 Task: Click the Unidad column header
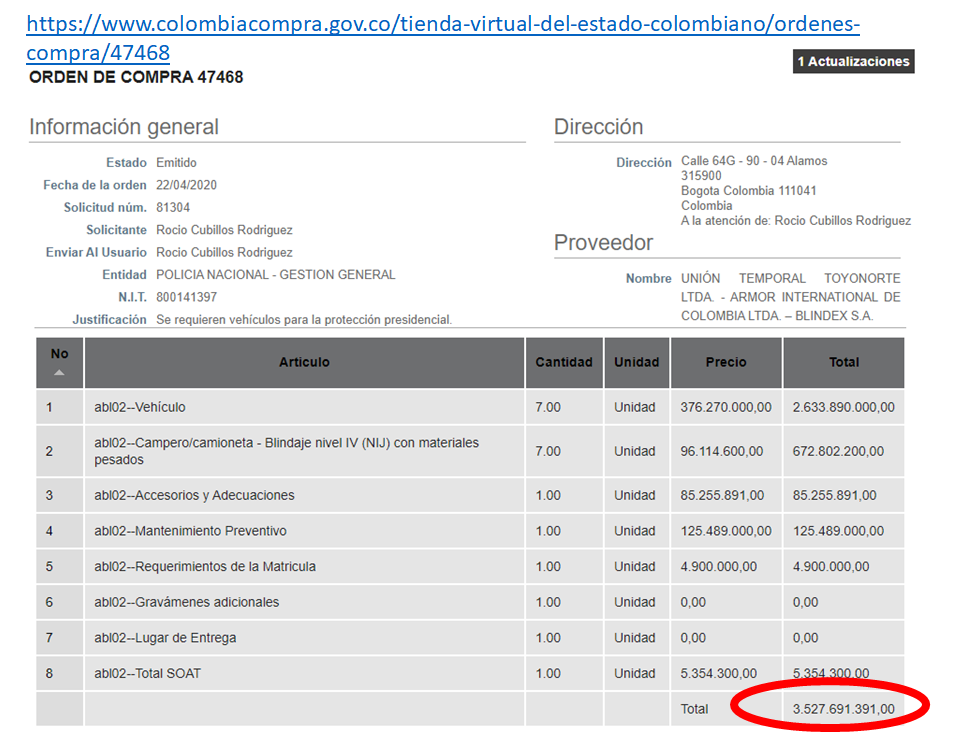(x=636, y=362)
